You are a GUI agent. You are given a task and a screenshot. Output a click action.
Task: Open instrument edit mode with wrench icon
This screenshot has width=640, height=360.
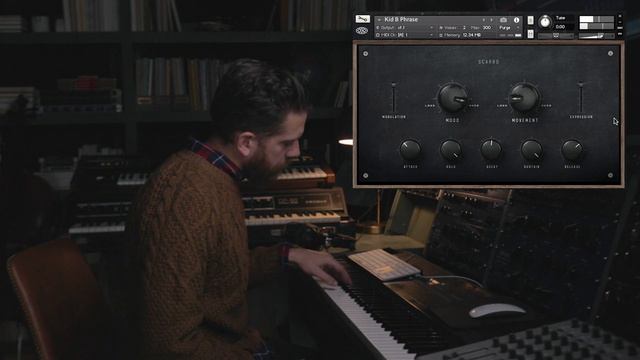(x=362, y=19)
